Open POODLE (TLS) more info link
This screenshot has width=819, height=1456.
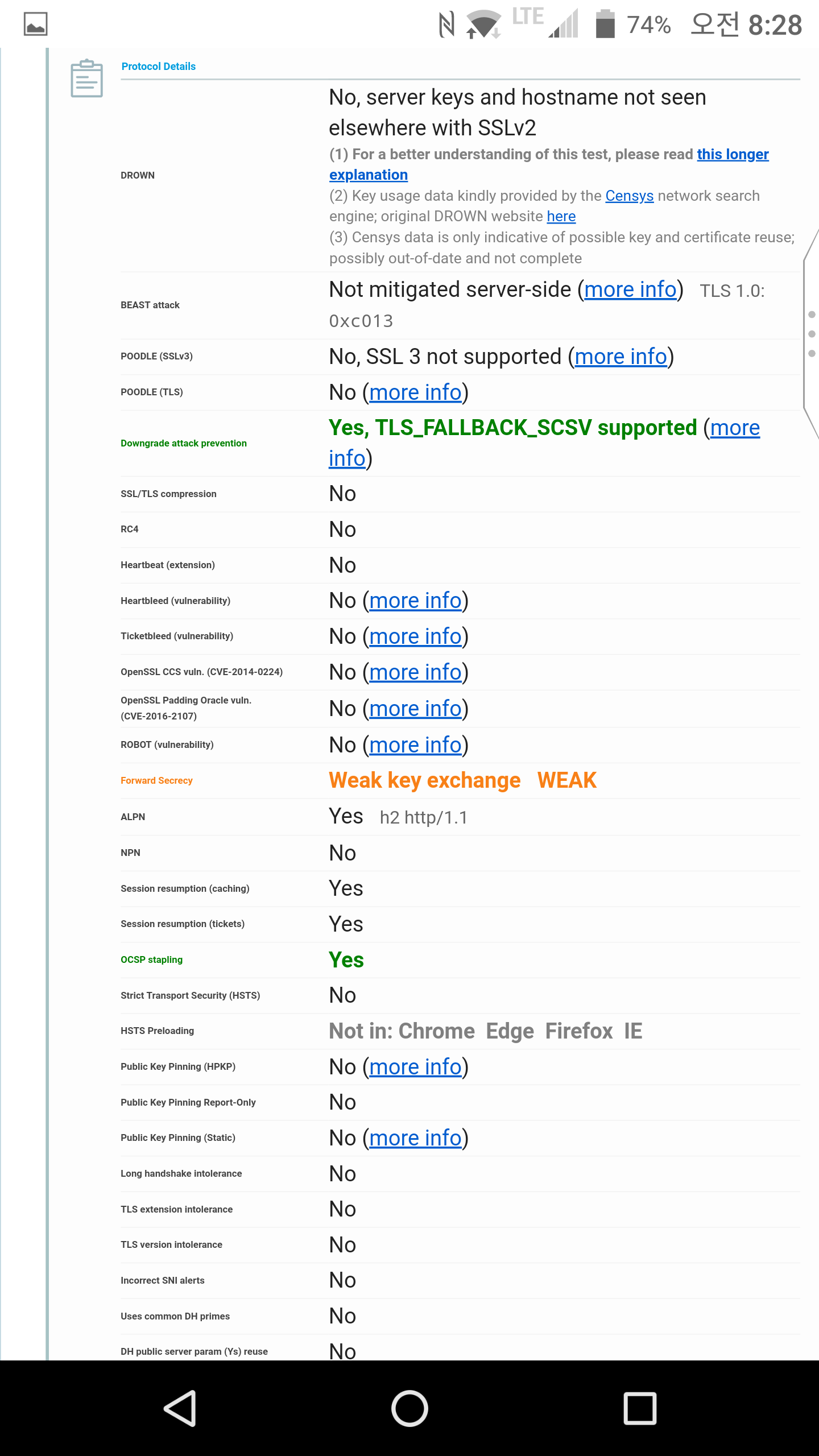pos(415,392)
